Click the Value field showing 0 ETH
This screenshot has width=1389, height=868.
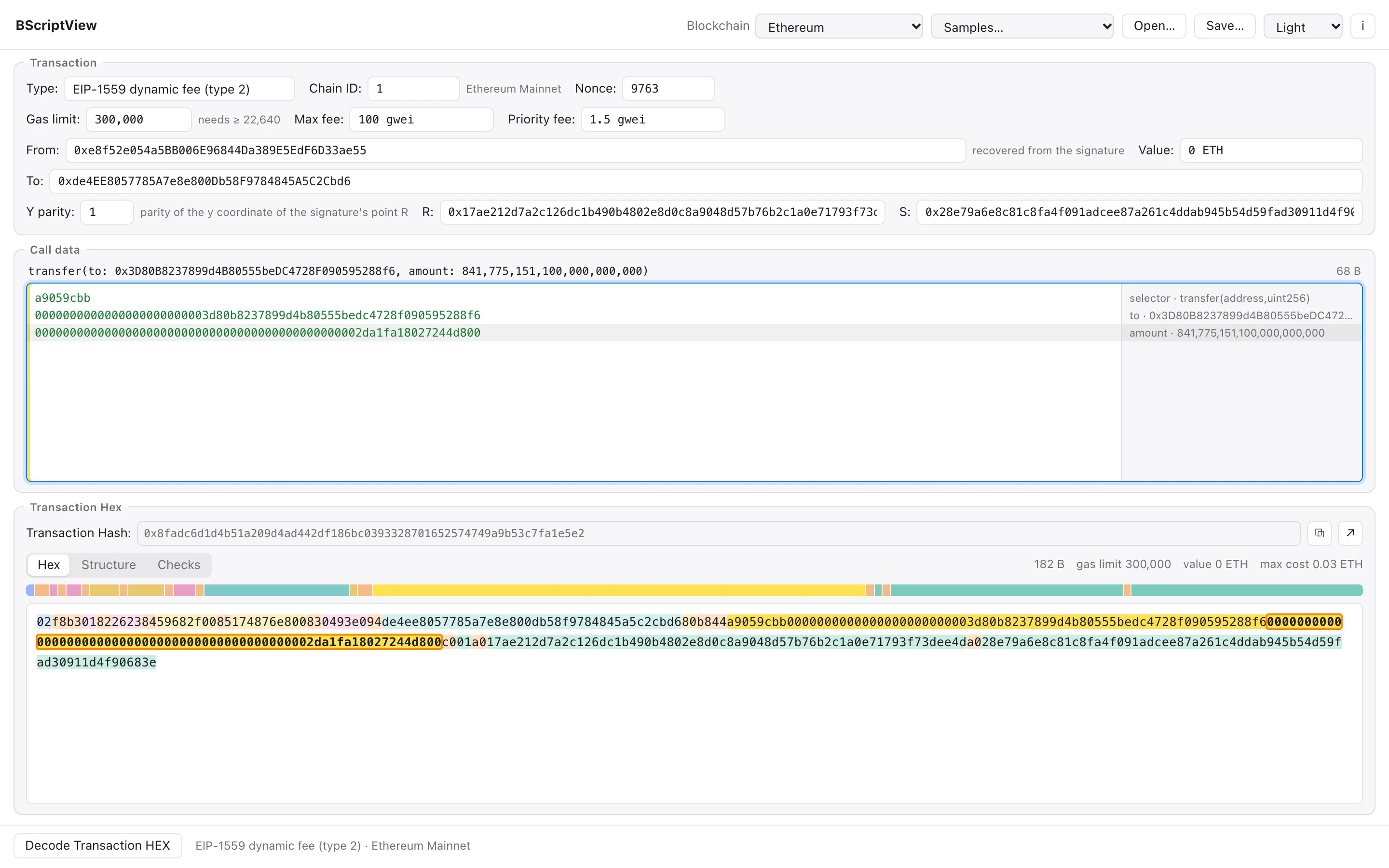coord(1271,150)
